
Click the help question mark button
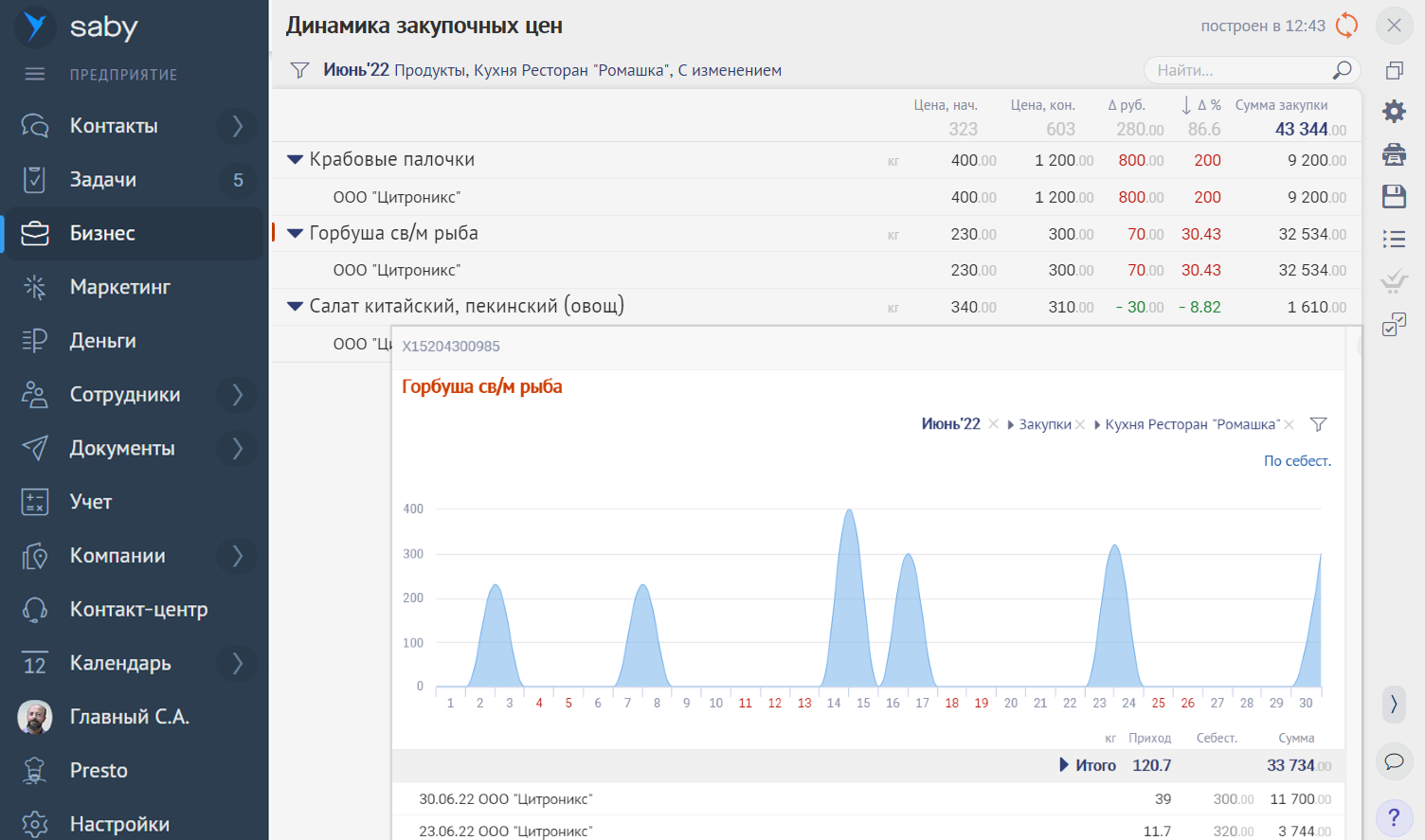click(x=1394, y=816)
